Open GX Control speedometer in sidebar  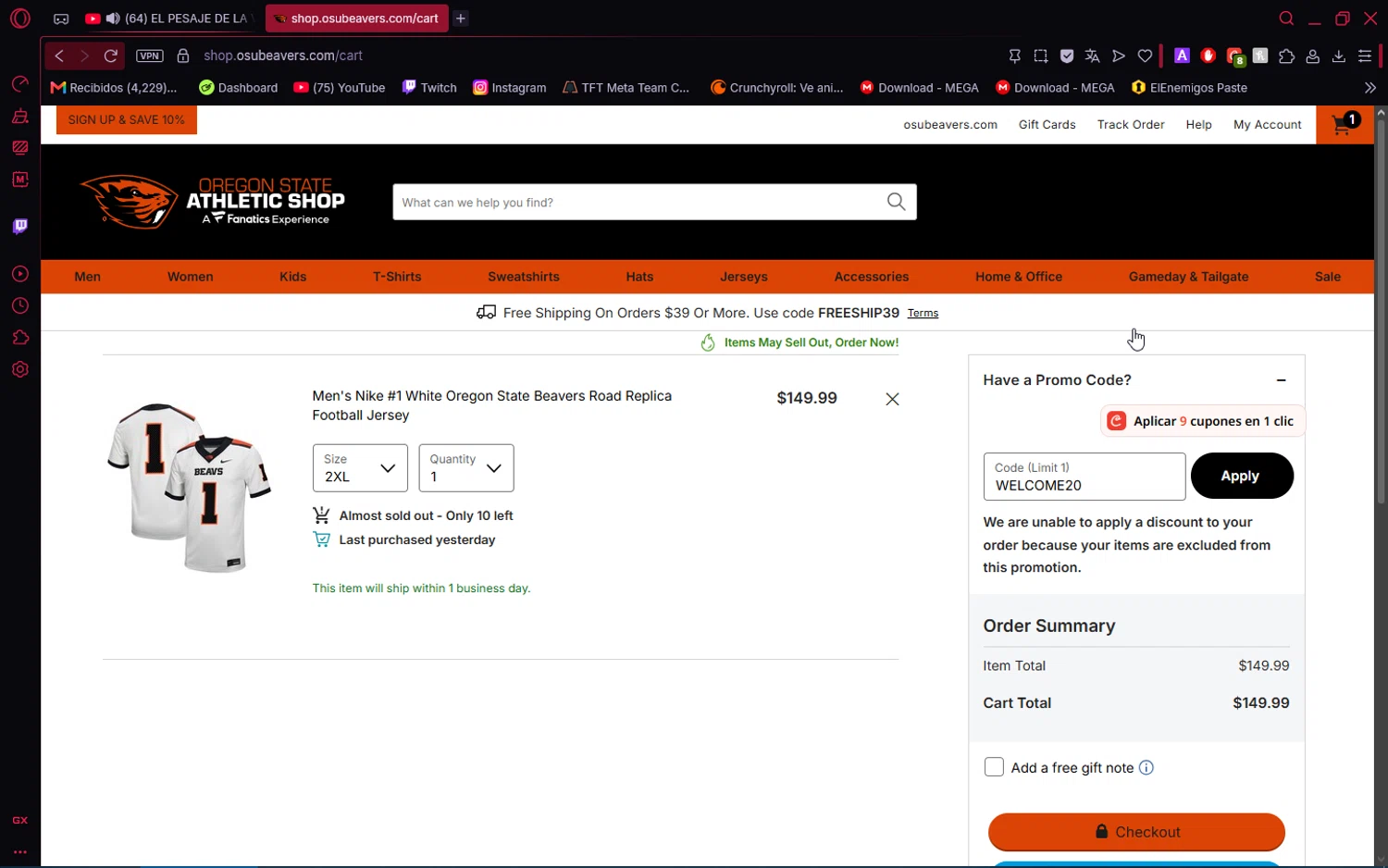tap(20, 84)
